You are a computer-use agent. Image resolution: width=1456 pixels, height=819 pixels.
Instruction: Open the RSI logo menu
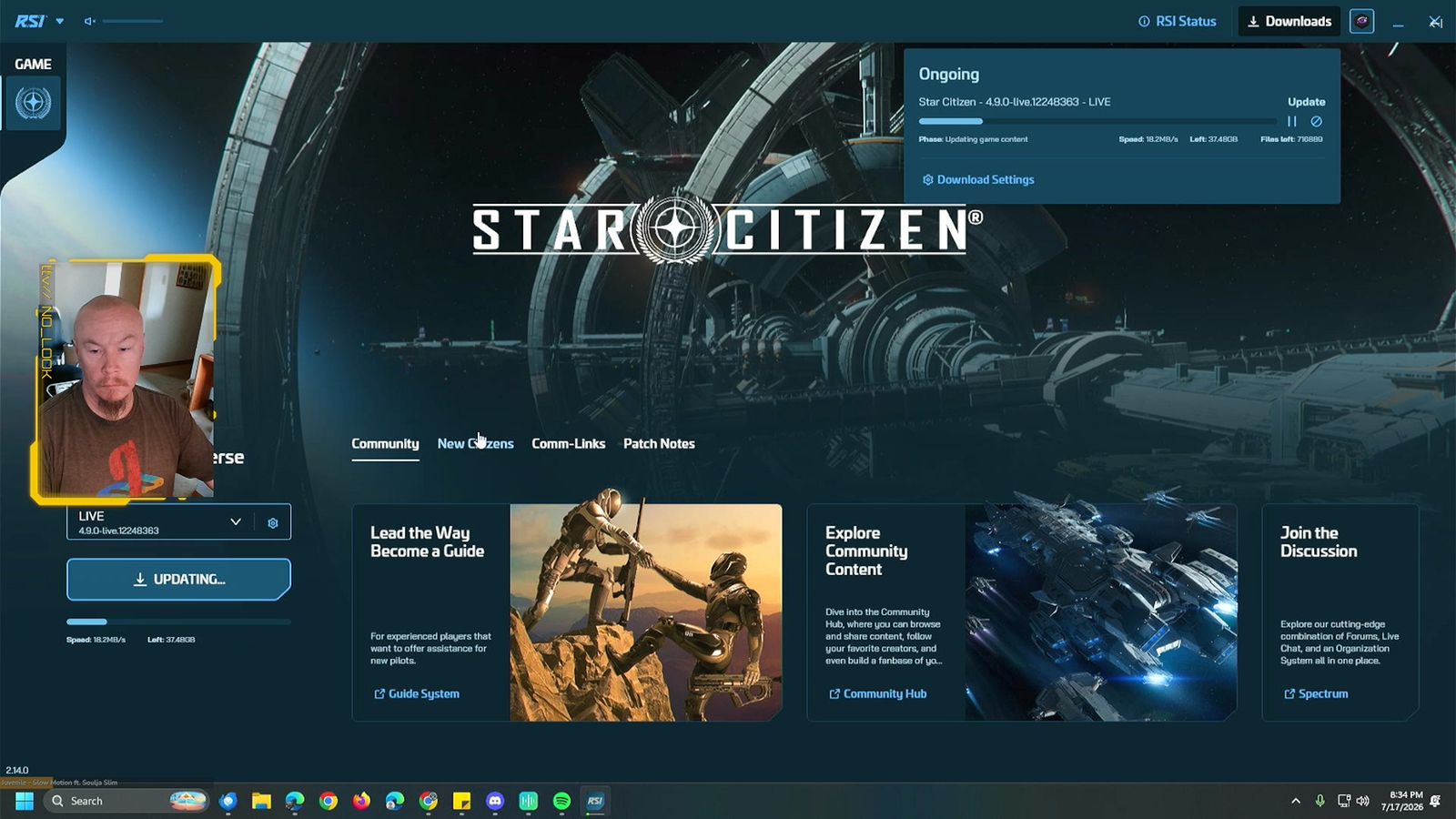[38, 21]
